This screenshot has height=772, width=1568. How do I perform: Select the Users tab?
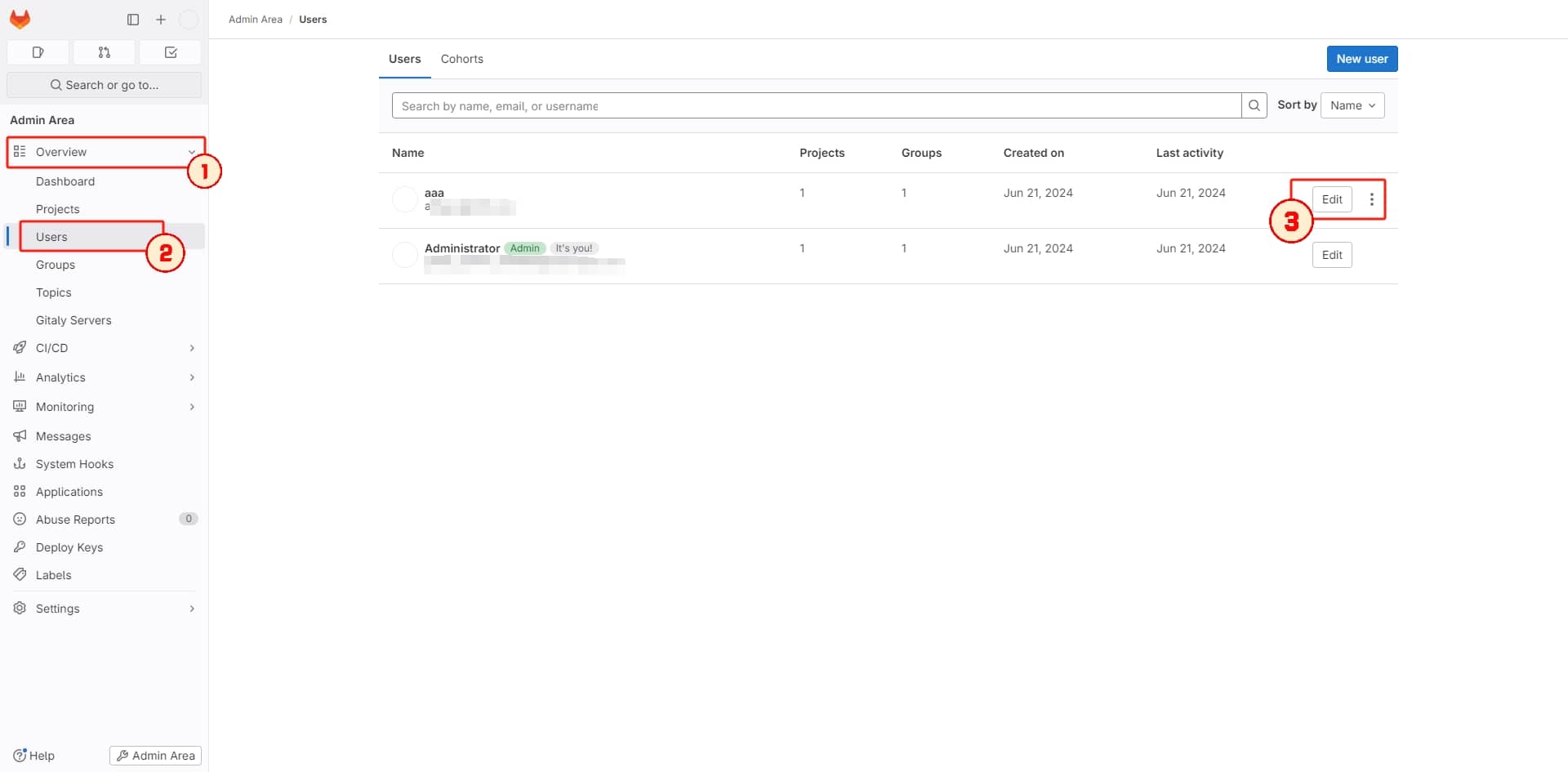click(404, 58)
